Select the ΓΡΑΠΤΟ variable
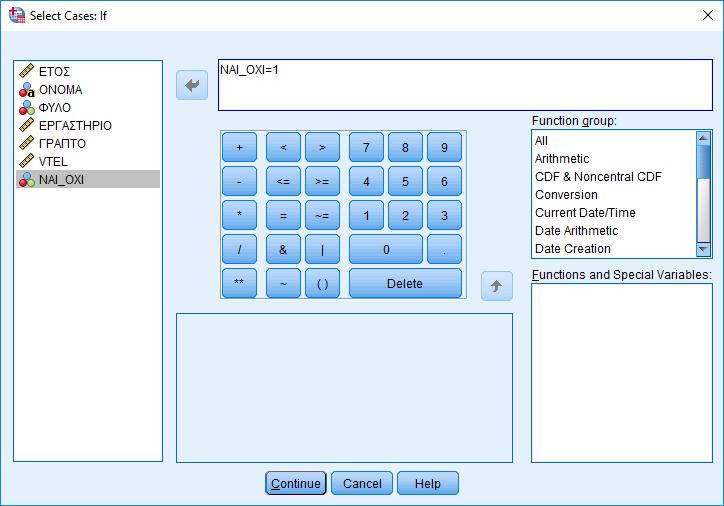This screenshot has width=724, height=506. click(88, 143)
